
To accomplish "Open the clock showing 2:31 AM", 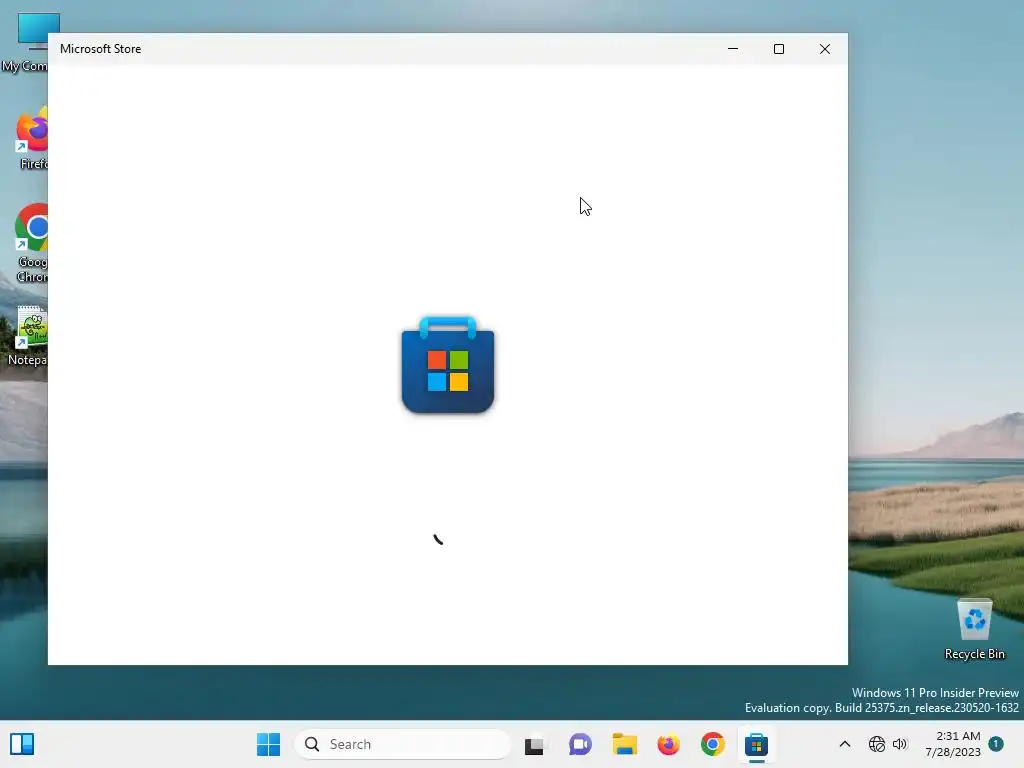I will pyautogui.click(x=953, y=744).
